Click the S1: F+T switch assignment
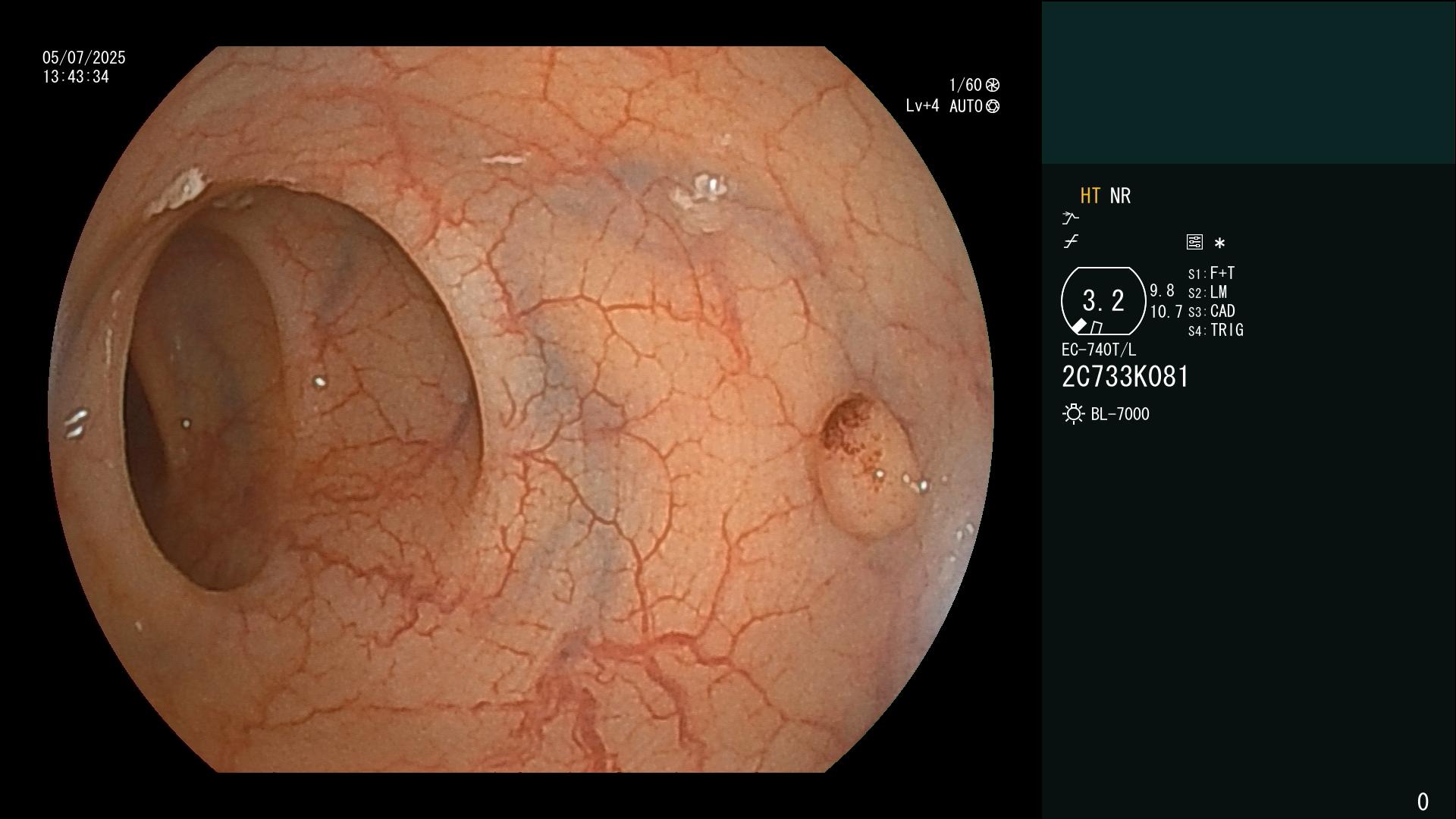Screen dimensions: 1456x819 [1211, 273]
